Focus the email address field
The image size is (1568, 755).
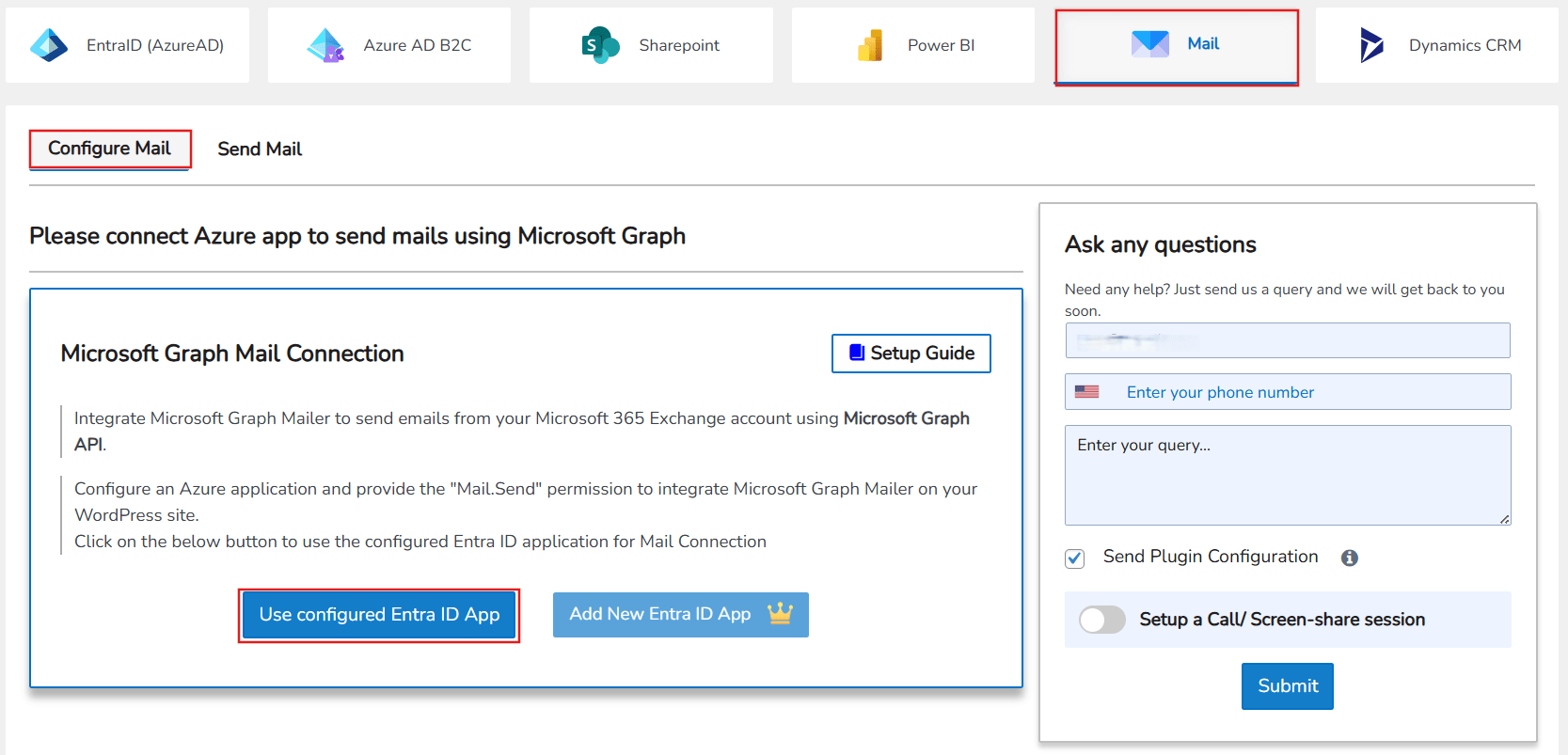tap(1288, 340)
